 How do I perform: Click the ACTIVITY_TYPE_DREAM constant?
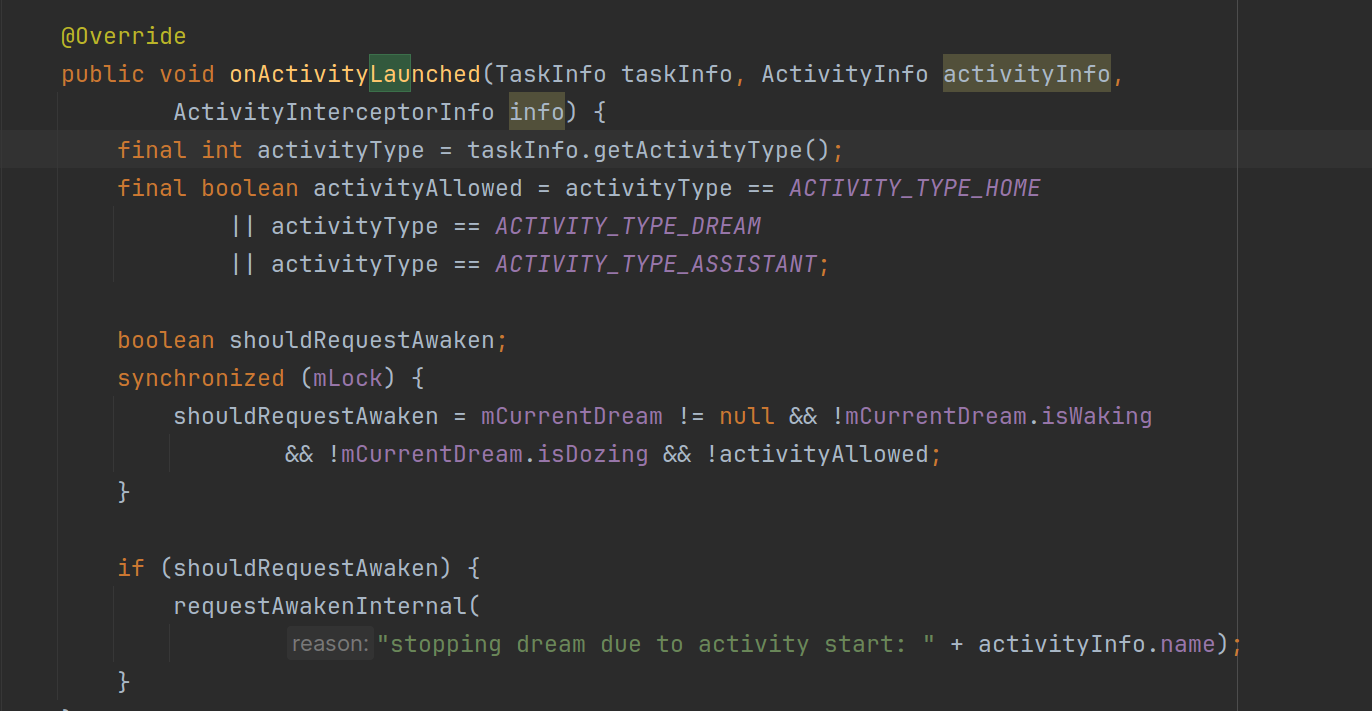pos(628,226)
